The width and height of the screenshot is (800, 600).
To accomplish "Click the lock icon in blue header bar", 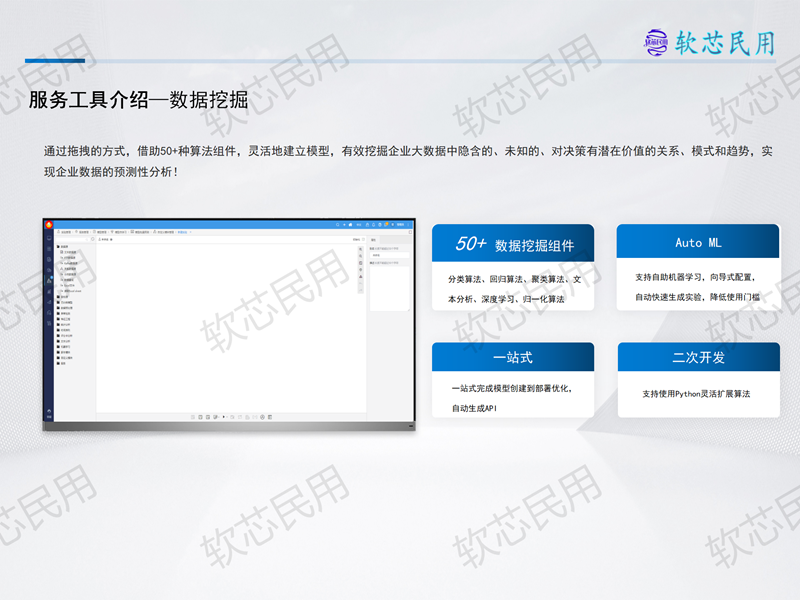I will [x=367, y=224].
